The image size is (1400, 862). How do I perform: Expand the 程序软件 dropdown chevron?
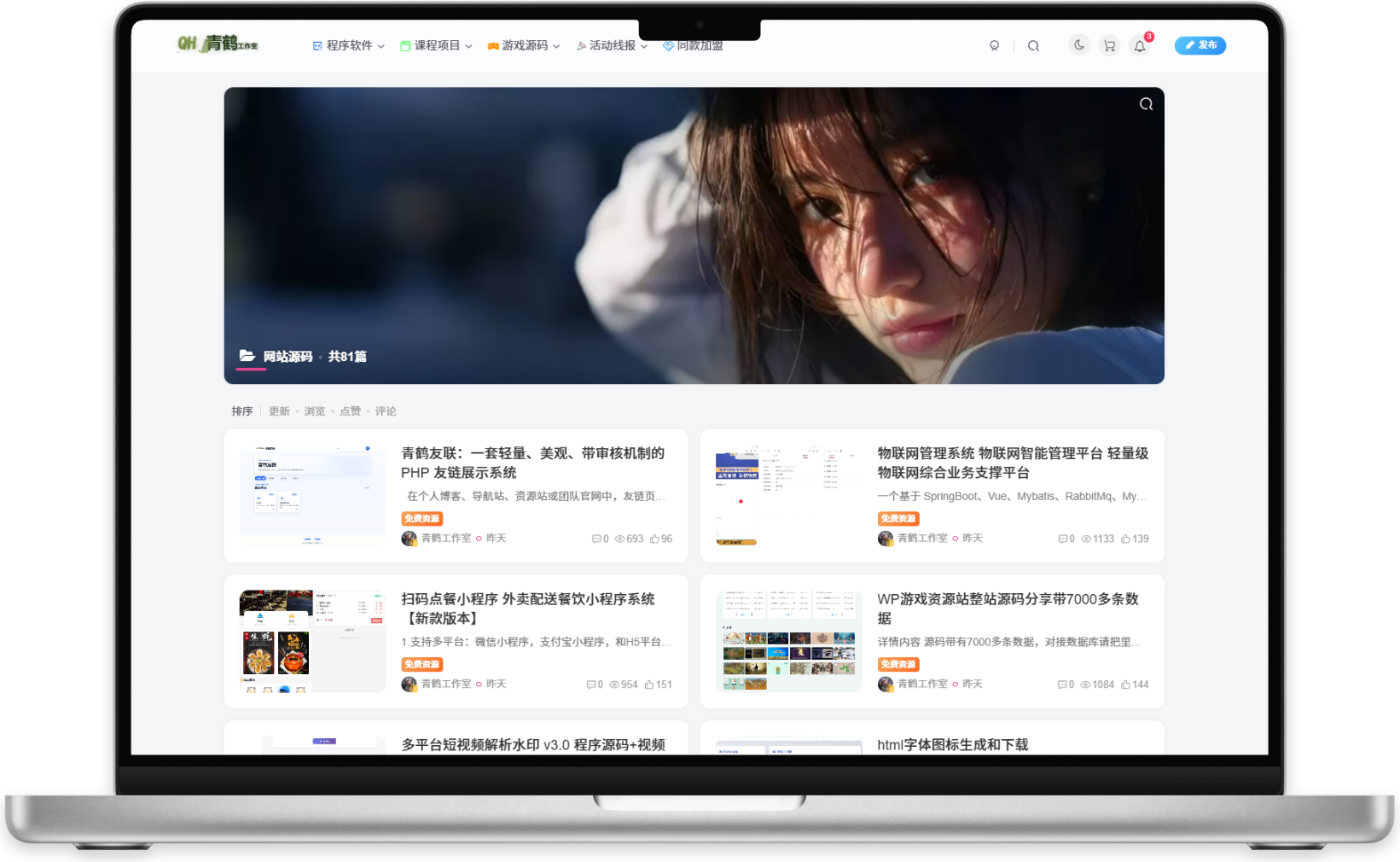[x=380, y=46]
